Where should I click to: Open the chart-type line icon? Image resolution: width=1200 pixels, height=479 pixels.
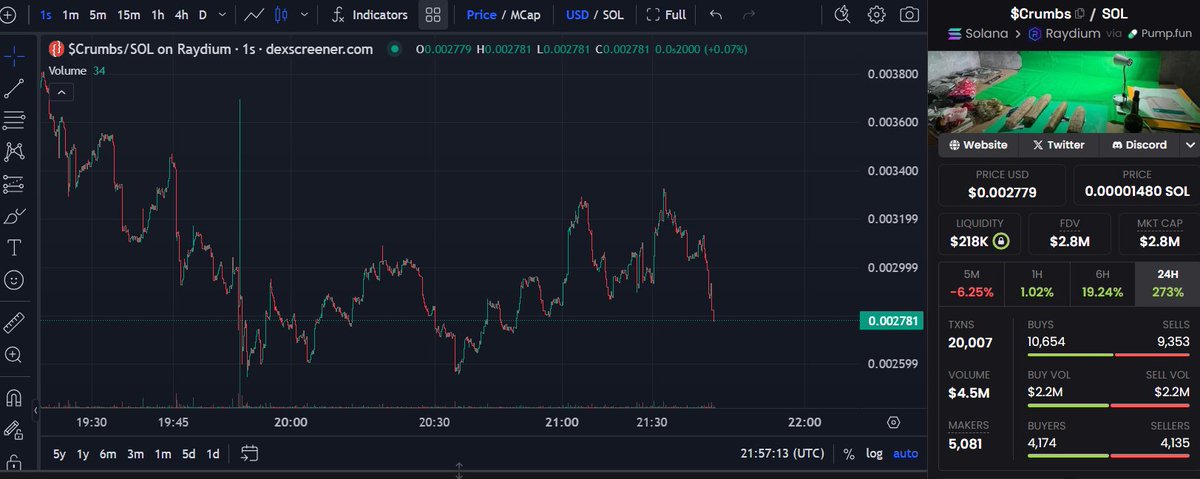click(x=255, y=15)
